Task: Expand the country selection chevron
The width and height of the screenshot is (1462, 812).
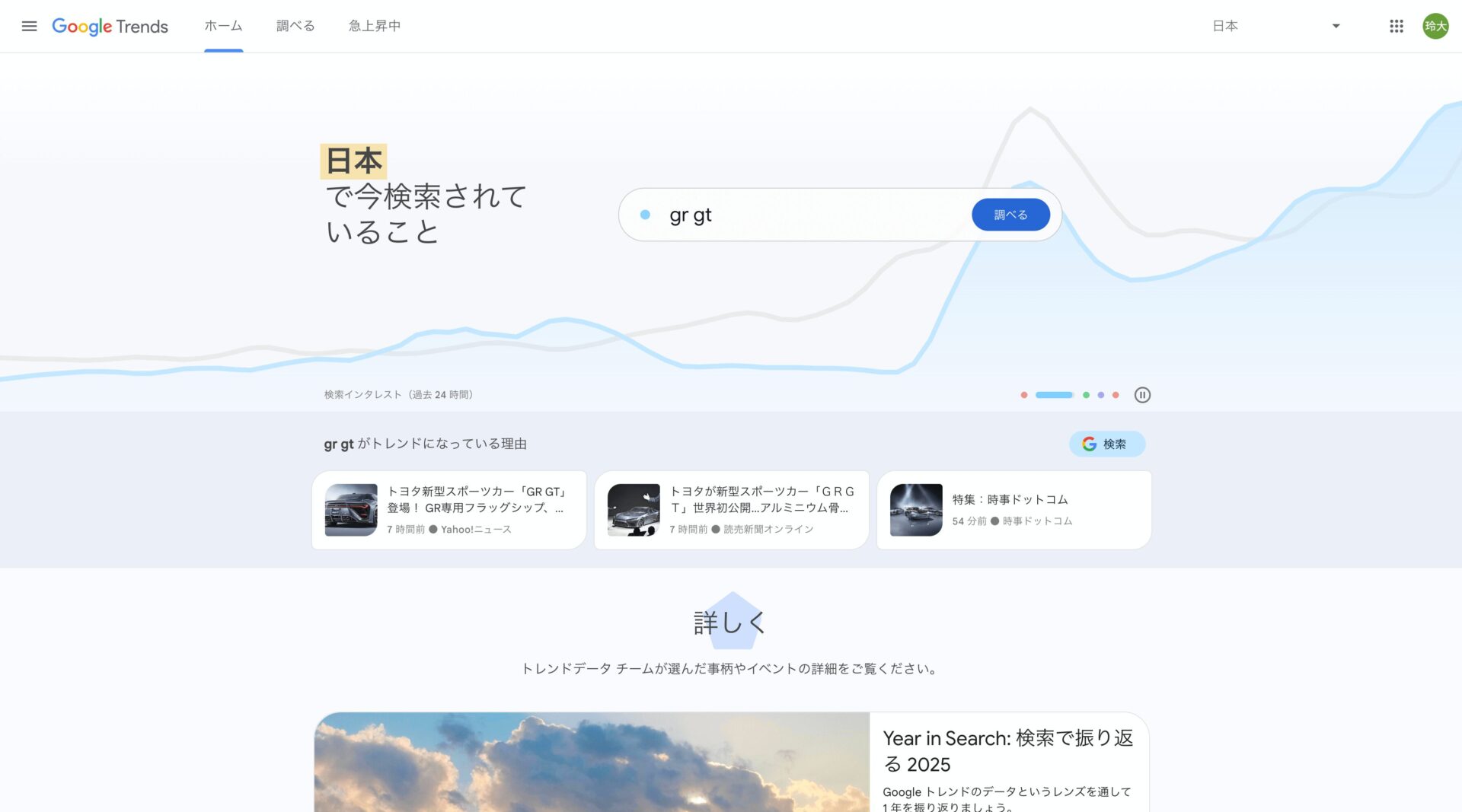Action: click(1336, 26)
